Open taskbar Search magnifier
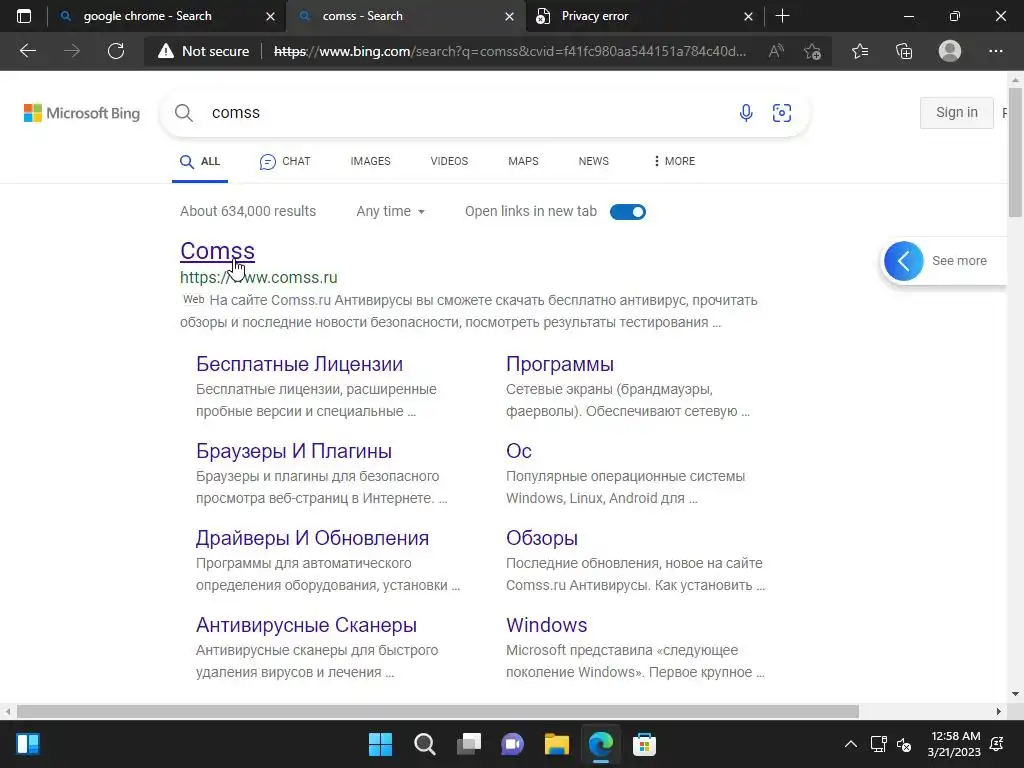Image resolution: width=1024 pixels, height=768 pixels. (x=424, y=744)
